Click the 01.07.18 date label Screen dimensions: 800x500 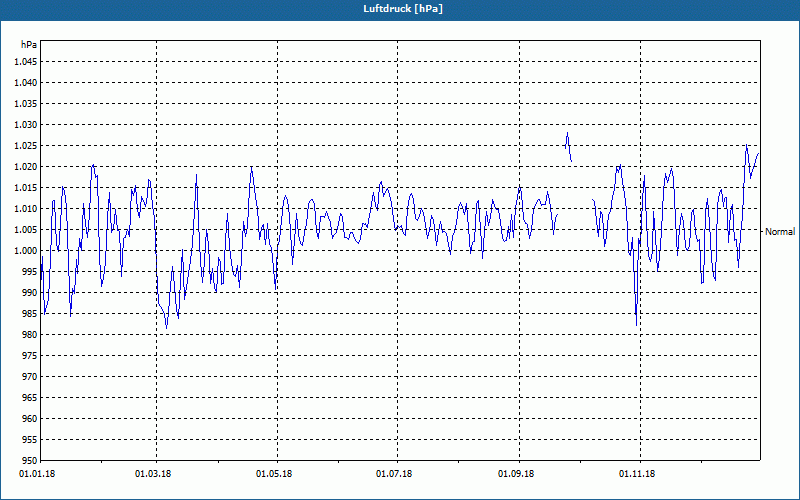click(x=394, y=474)
